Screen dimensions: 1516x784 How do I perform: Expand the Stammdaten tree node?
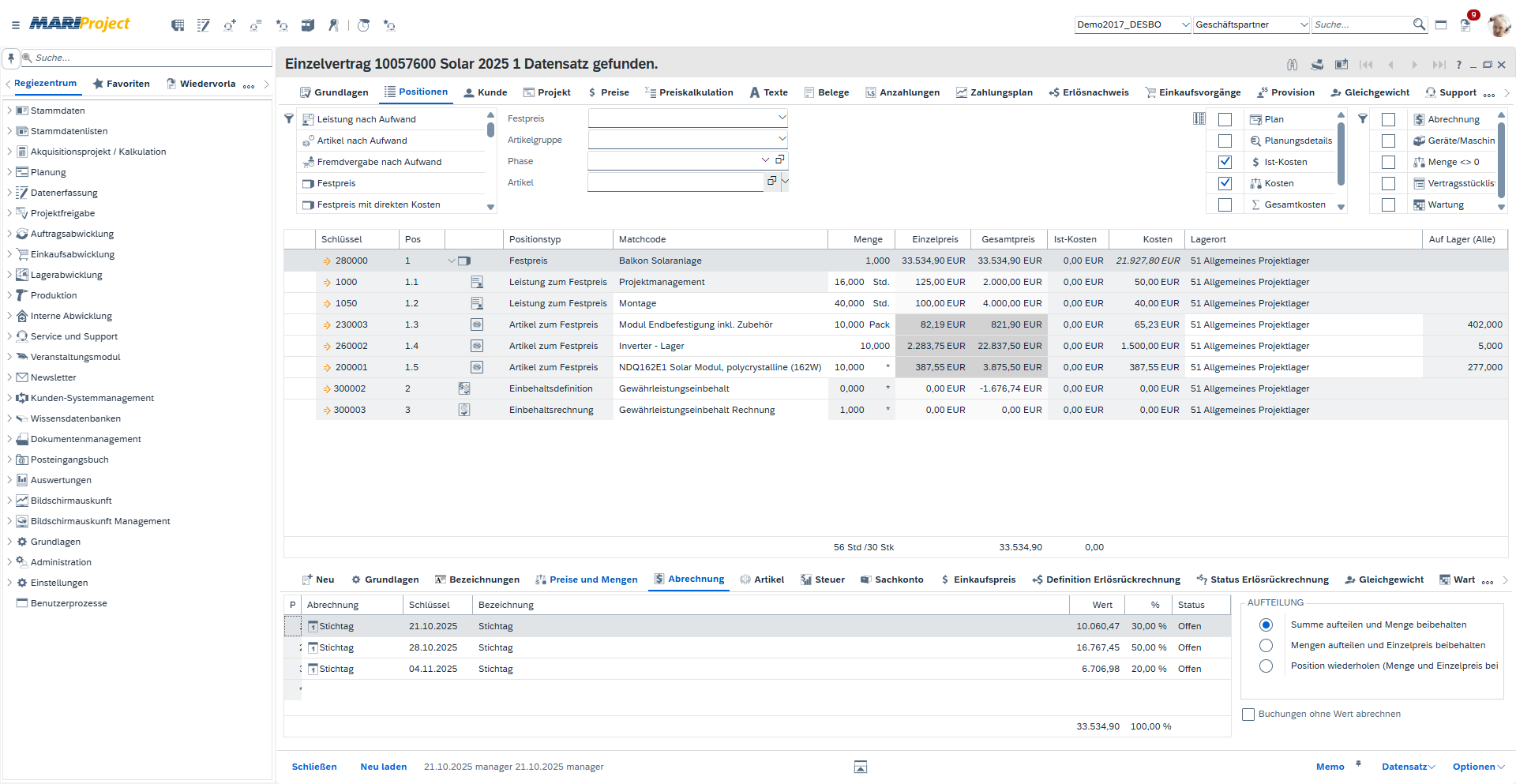pyautogui.click(x=9, y=111)
